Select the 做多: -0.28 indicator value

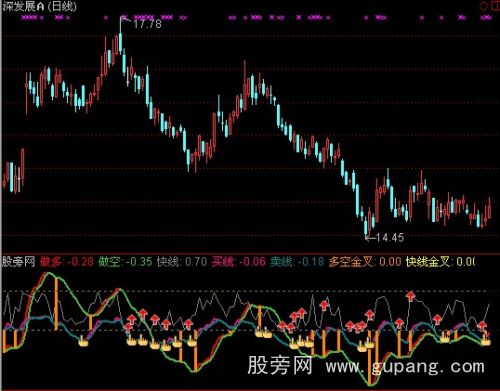pyautogui.click(x=67, y=262)
